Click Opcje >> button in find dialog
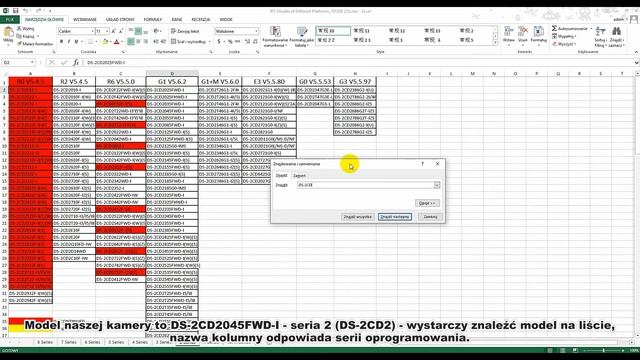The image size is (640, 360). tap(427, 203)
